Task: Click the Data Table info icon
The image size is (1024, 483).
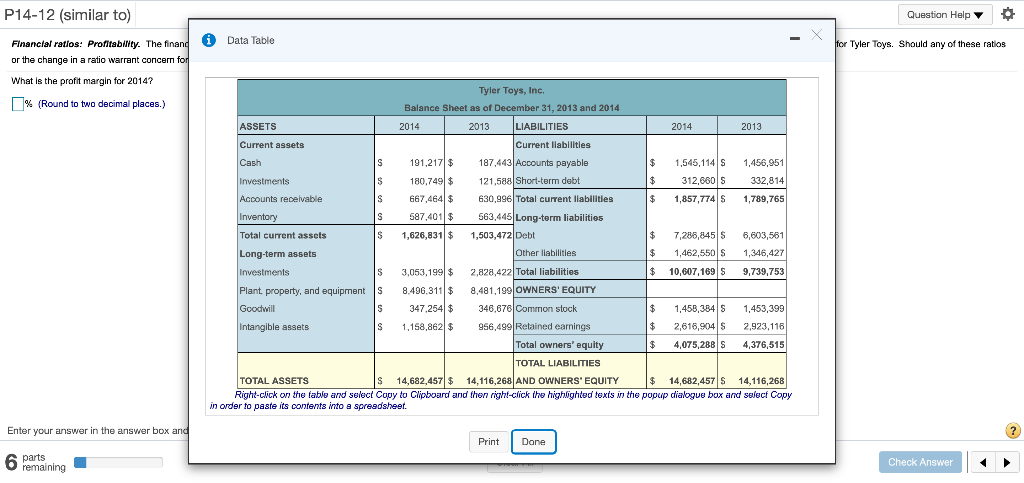Action: (x=209, y=40)
